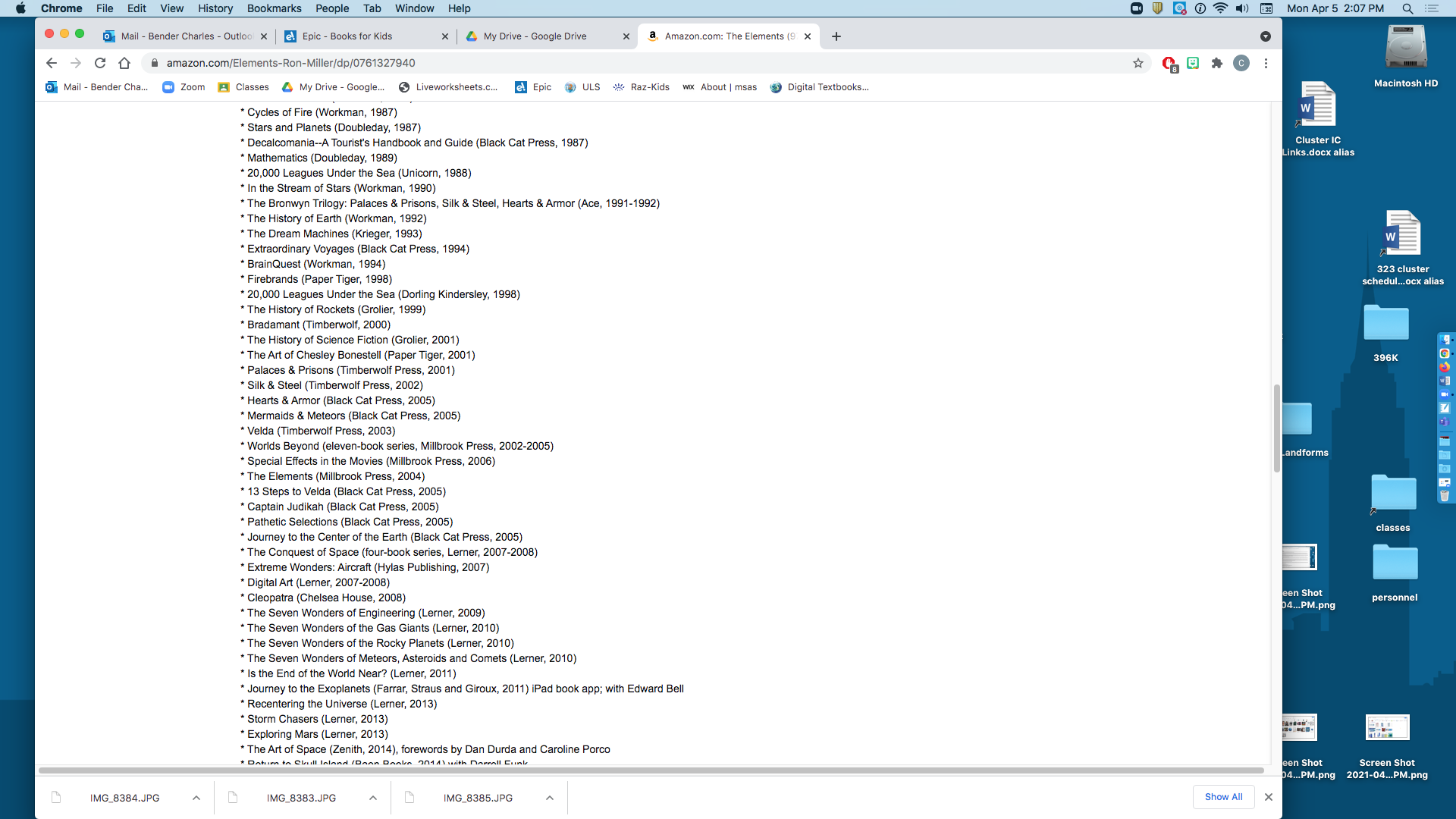Image resolution: width=1456 pixels, height=819 pixels.
Task: Expand options for the IMG_8385.JPG download
Action: pos(550,798)
